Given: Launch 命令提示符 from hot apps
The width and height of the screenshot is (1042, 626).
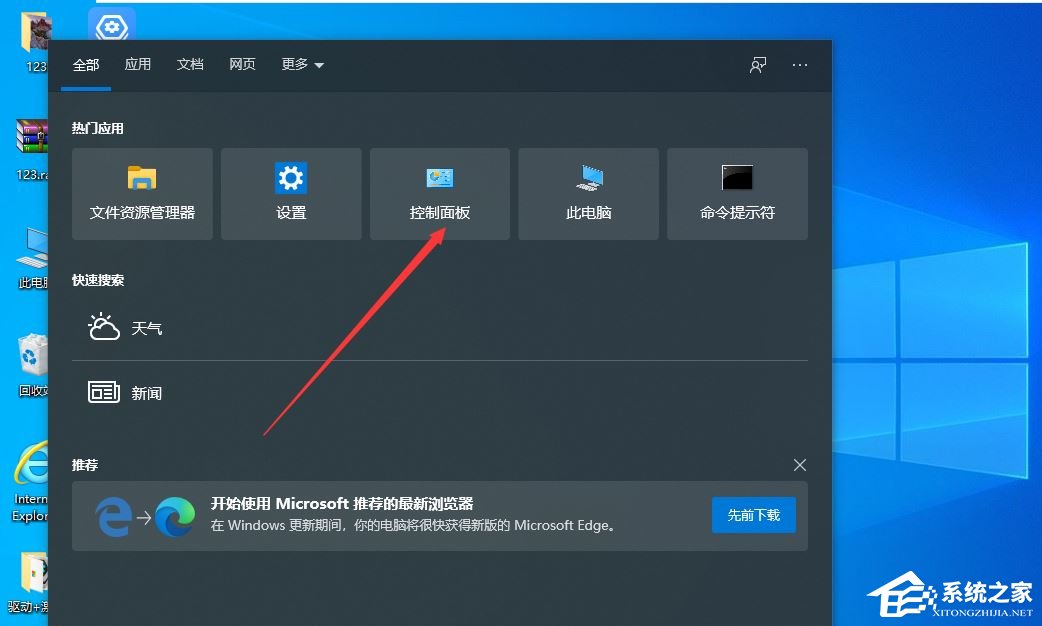Looking at the screenshot, I should tap(737, 193).
